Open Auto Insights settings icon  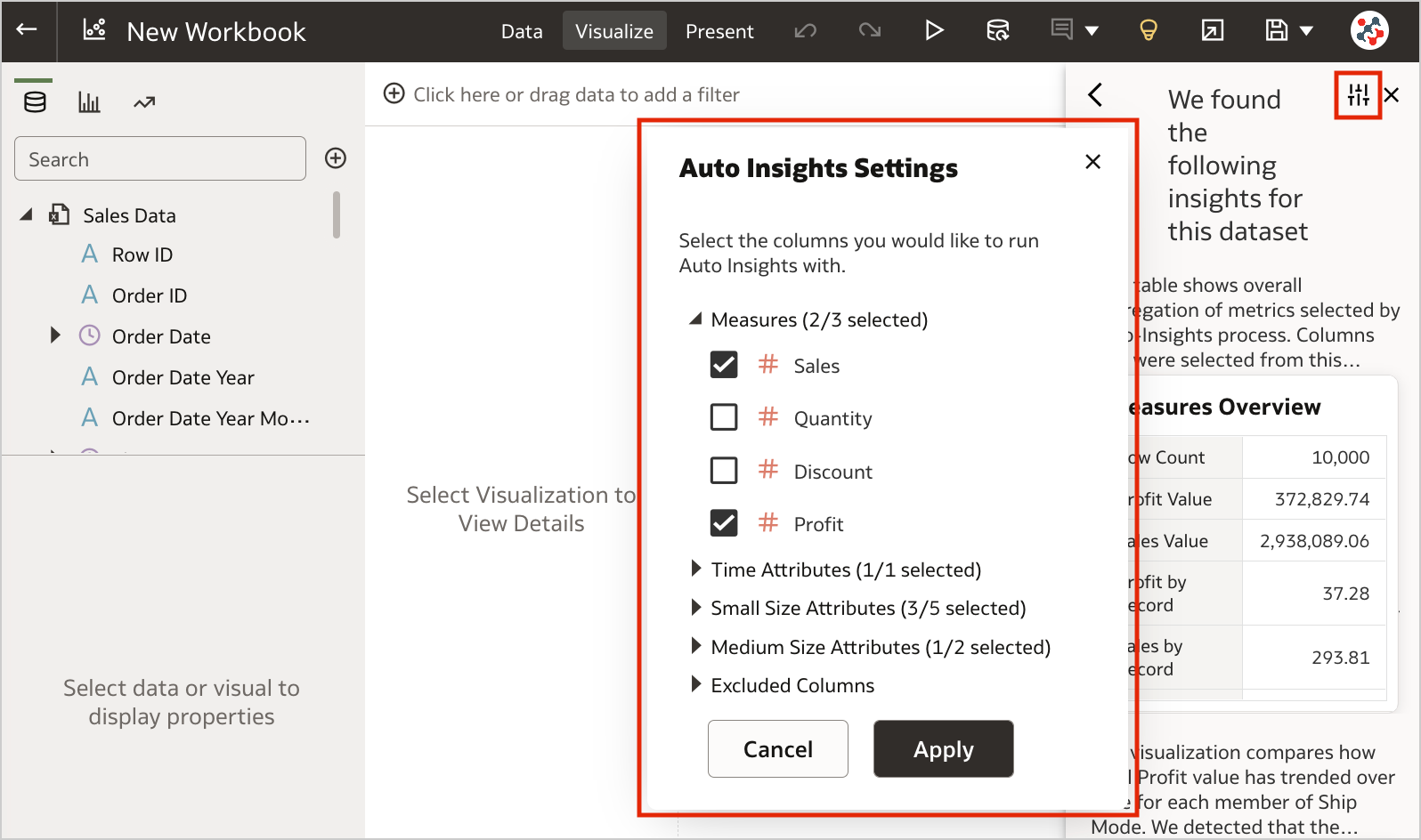(x=1358, y=95)
